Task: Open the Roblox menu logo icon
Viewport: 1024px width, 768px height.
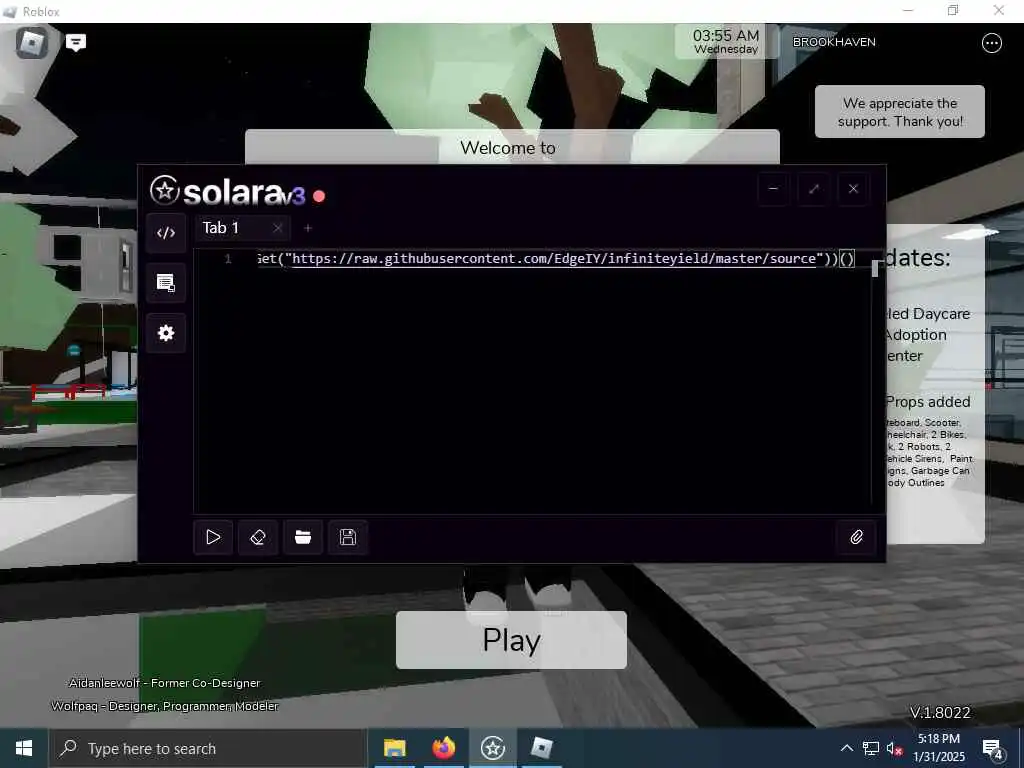Action: coord(31,43)
